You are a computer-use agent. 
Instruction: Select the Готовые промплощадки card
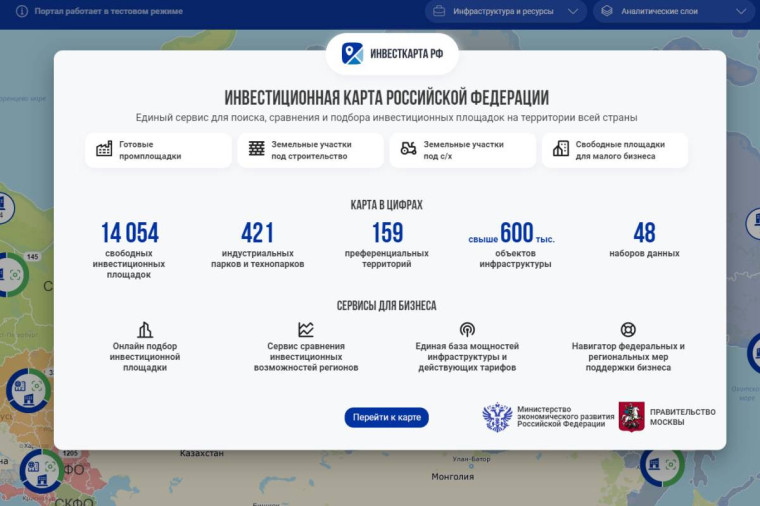(x=158, y=150)
